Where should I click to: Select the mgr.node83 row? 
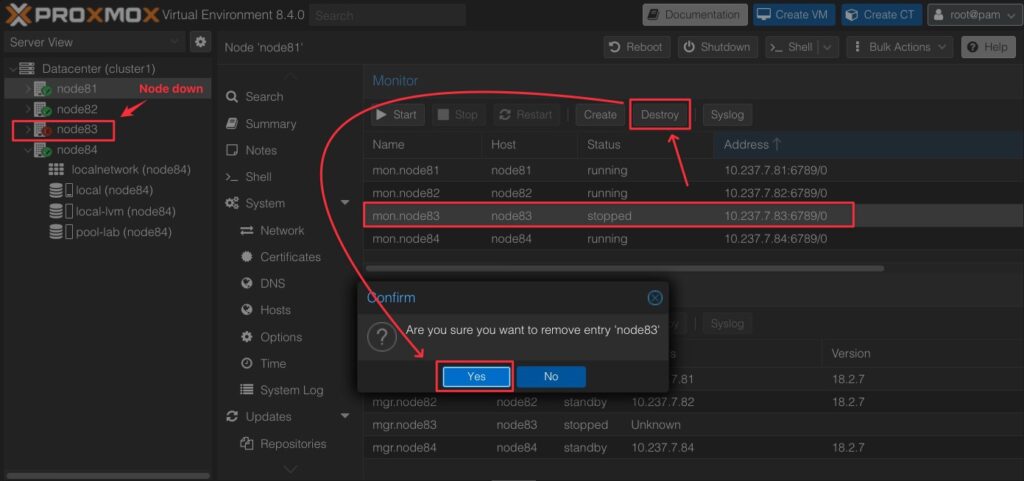click(694, 425)
